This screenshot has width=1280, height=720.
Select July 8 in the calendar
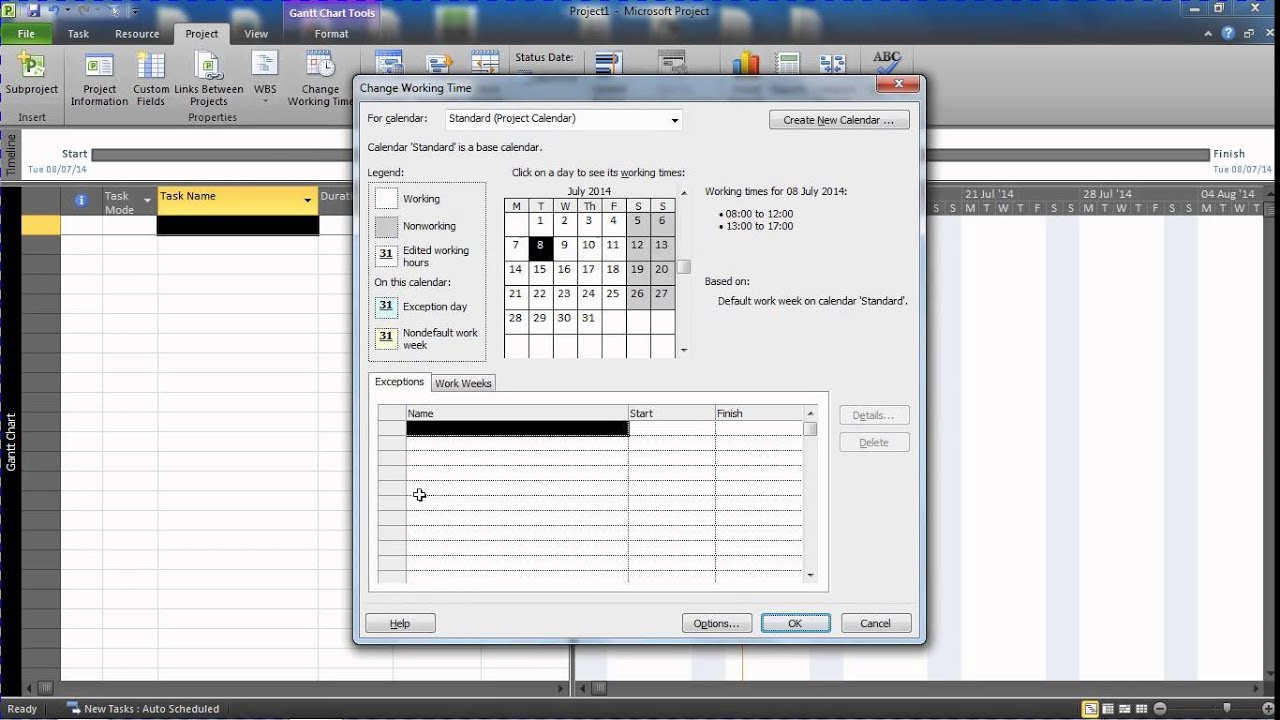coord(540,246)
